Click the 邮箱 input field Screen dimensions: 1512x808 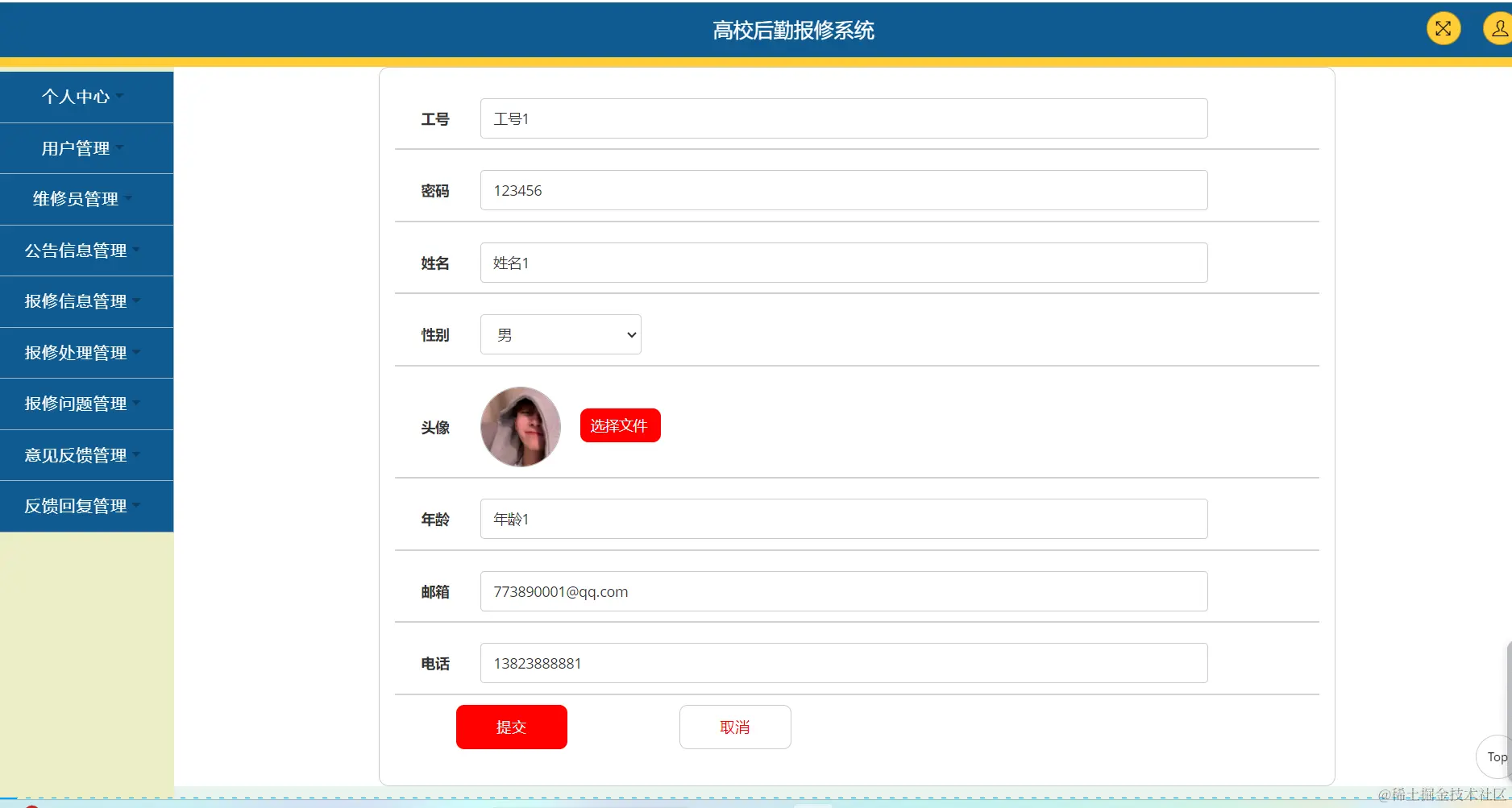tap(844, 591)
